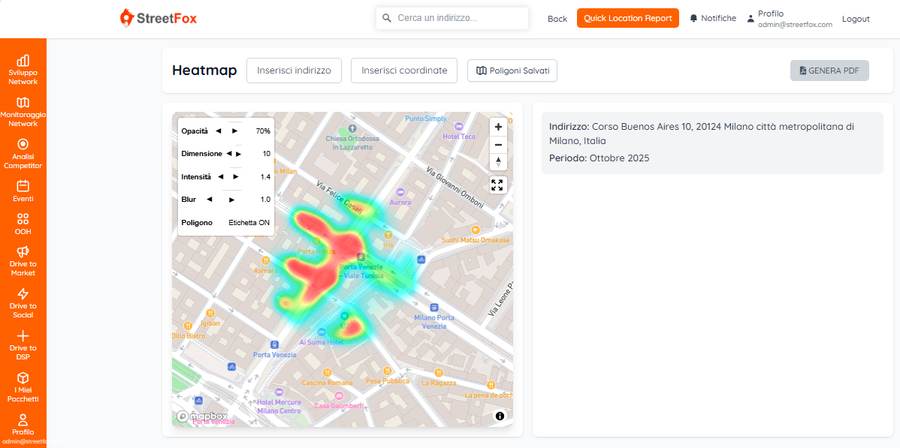The width and height of the screenshot is (900, 448).
Task: Click the Cascina Romana restaurant marker
Action: point(327,373)
